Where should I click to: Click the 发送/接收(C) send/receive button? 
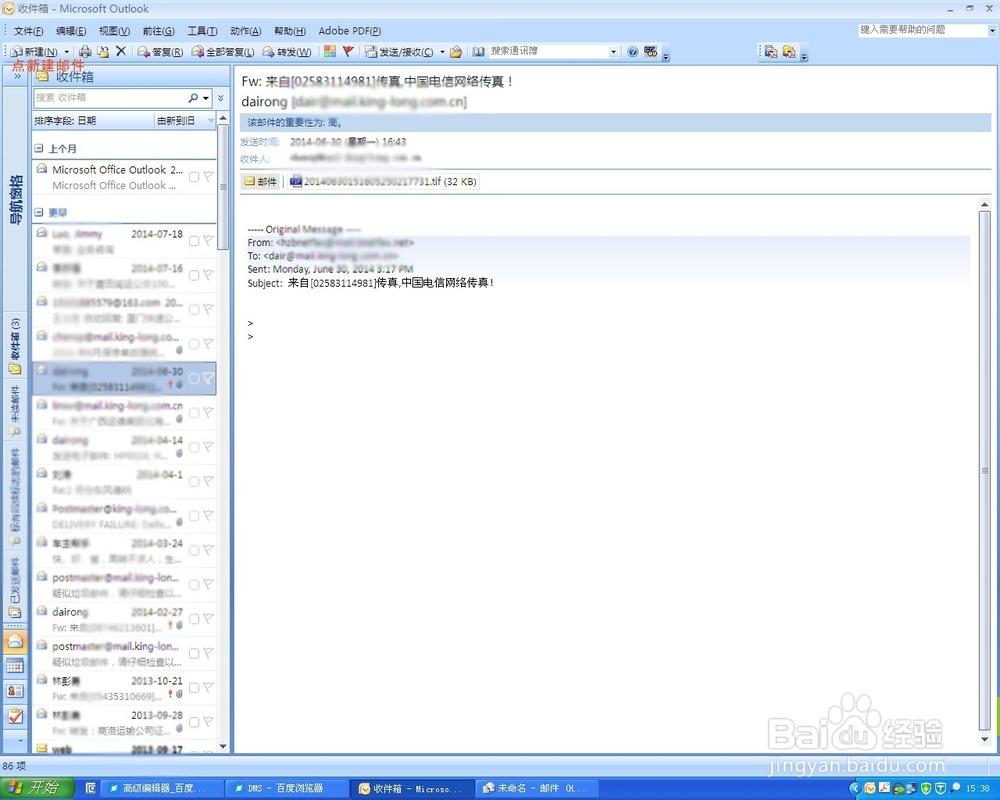[x=399, y=52]
